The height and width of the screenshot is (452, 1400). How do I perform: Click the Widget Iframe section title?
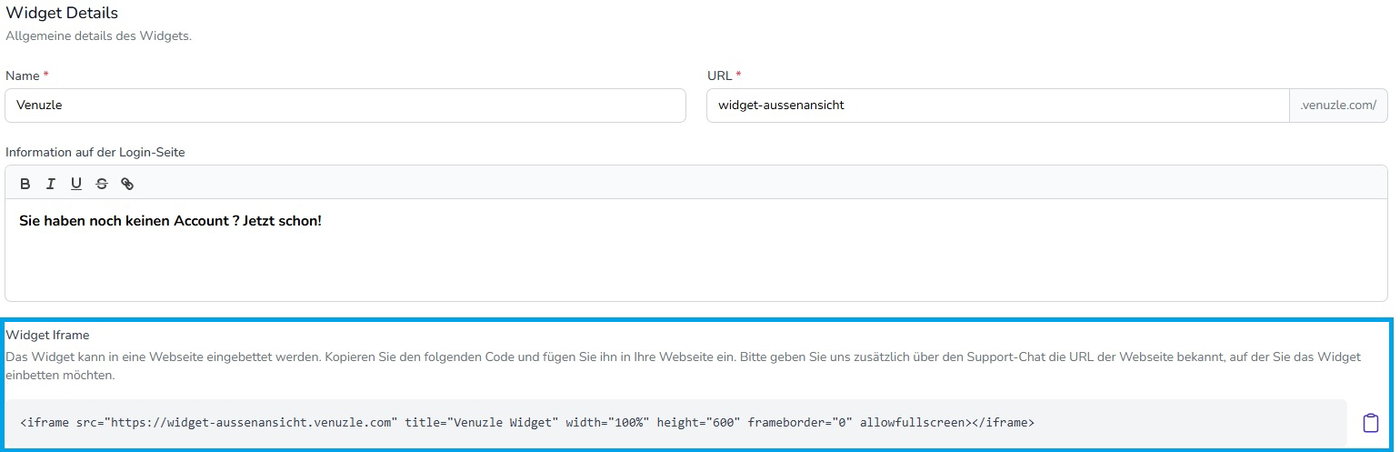48,335
